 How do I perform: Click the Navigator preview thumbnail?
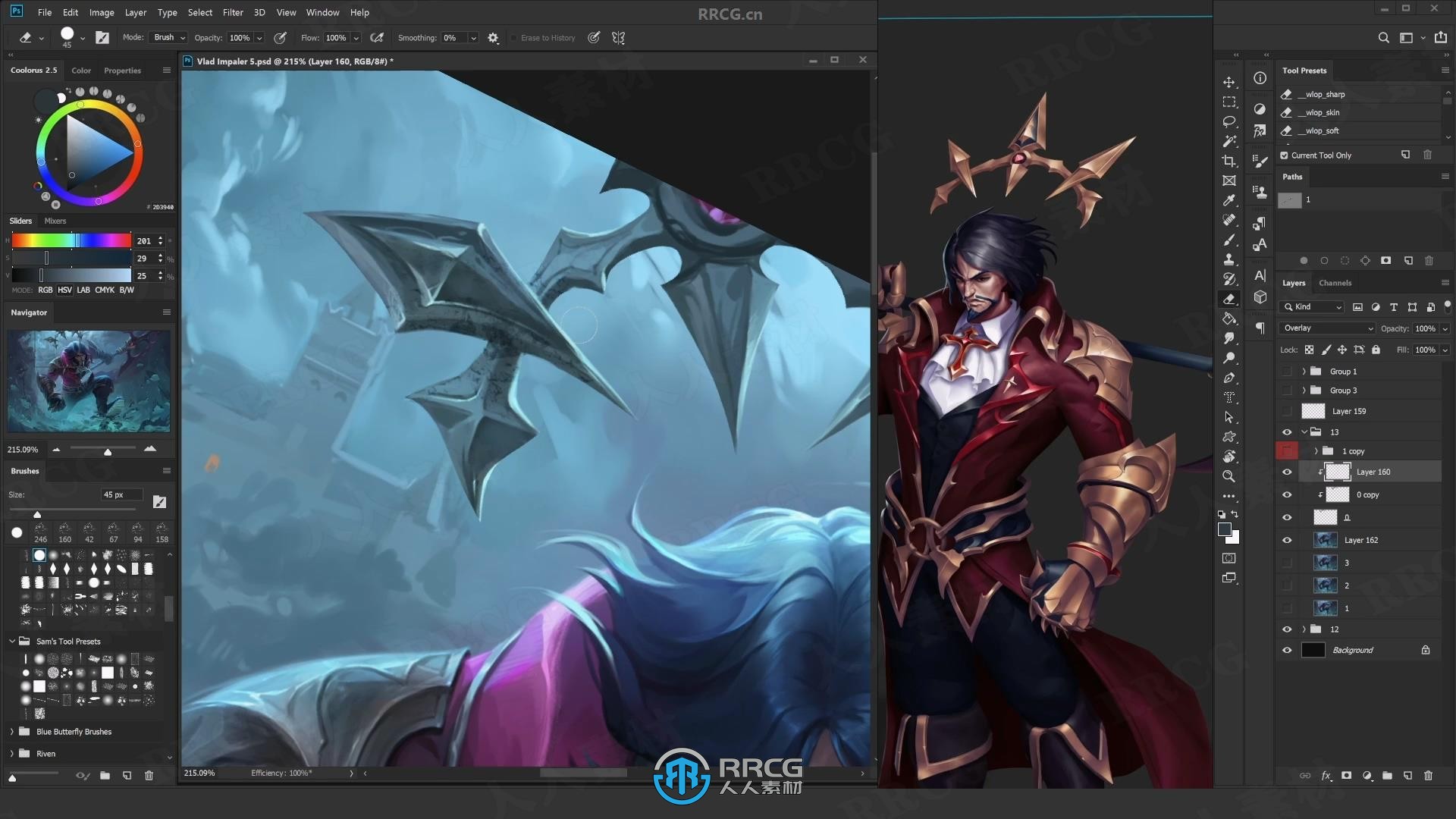[x=89, y=381]
